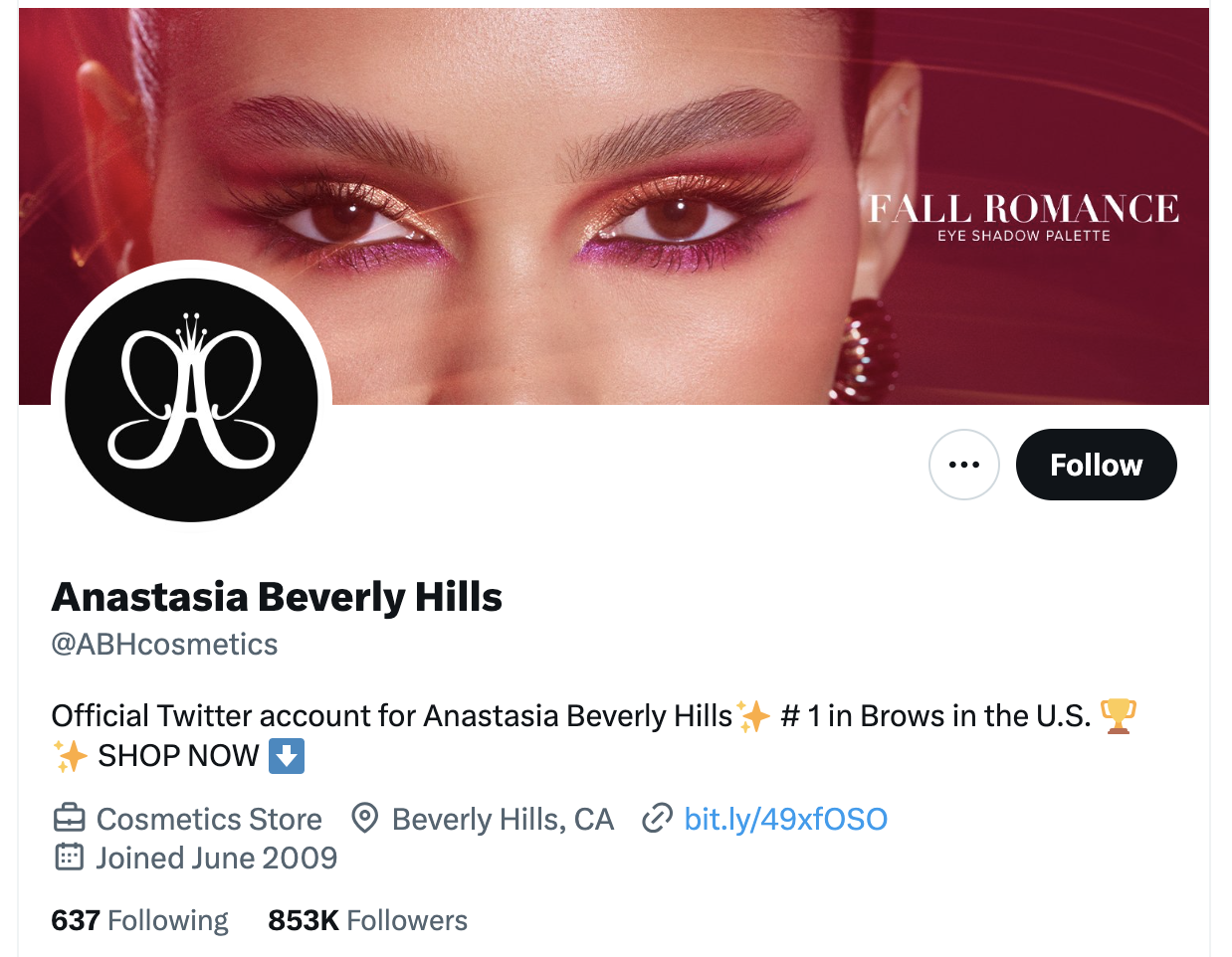Viewport: 1232px width, 957px height.
Task: Open the butterfly logo profile picture
Action: pyautogui.click(x=191, y=400)
